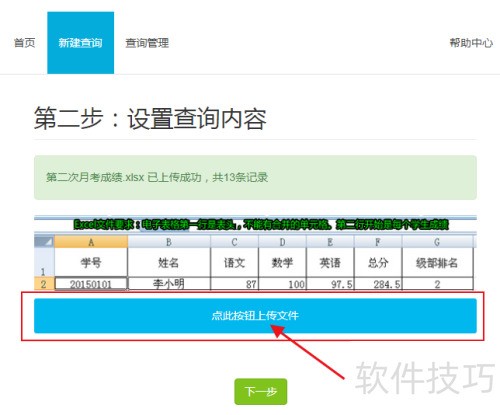Open the 首页 home tab

pyautogui.click(x=24, y=43)
